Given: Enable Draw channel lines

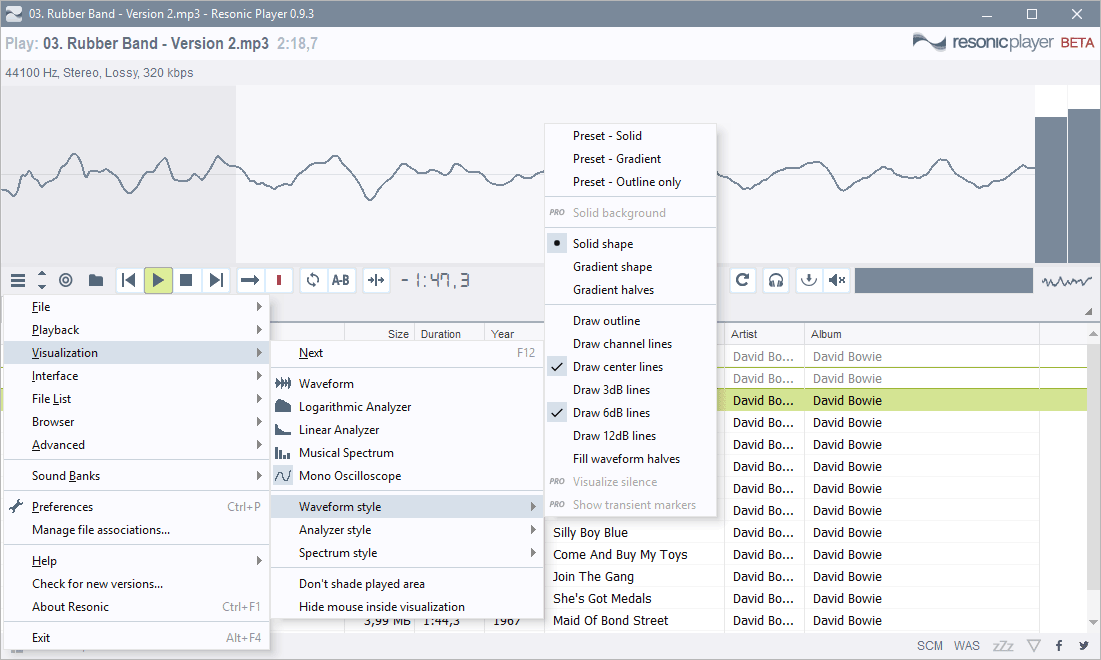Looking at the screenshot, I should tap(631, 344).
